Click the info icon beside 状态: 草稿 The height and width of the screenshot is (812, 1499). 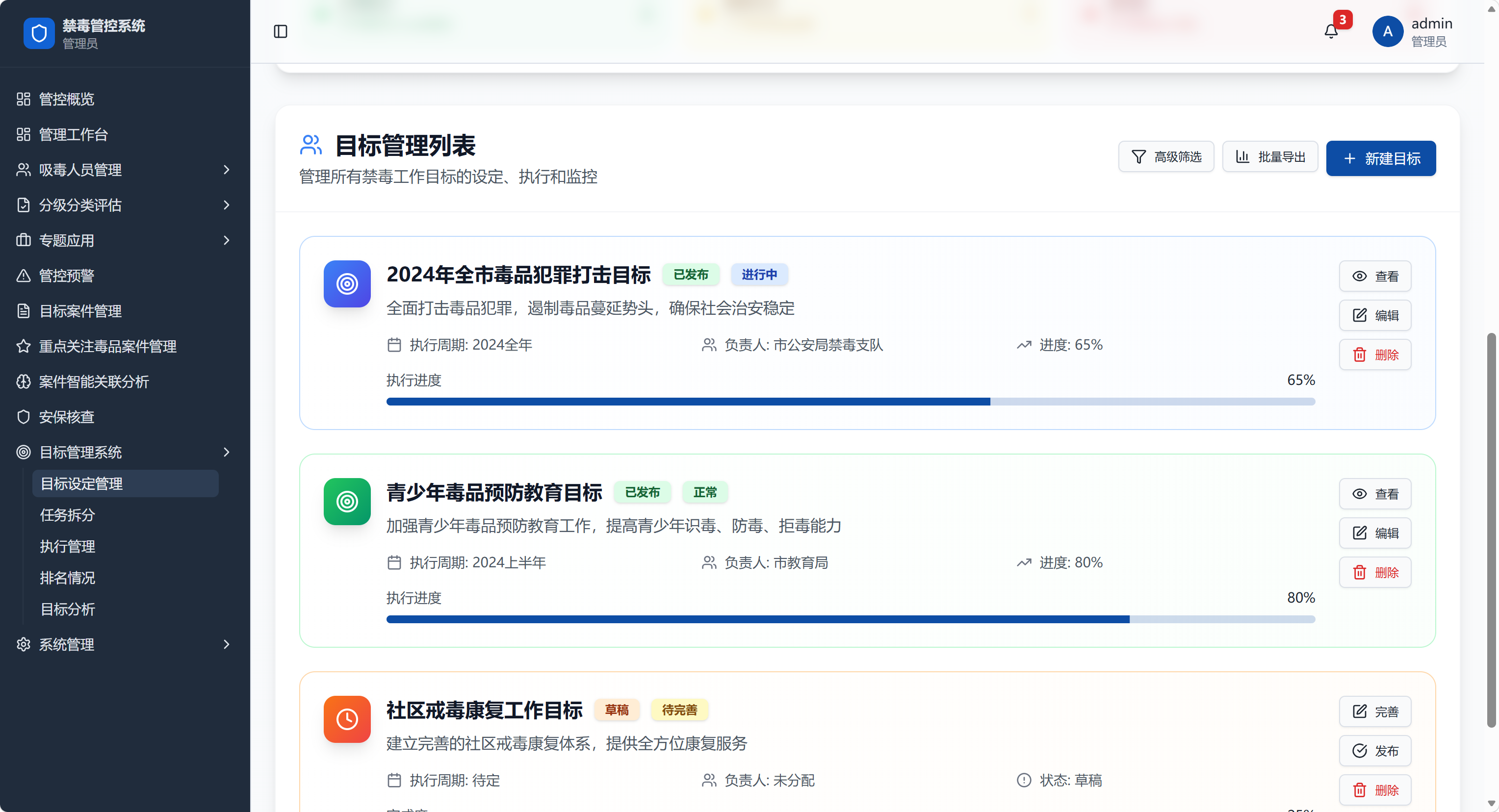(1024, 780)
